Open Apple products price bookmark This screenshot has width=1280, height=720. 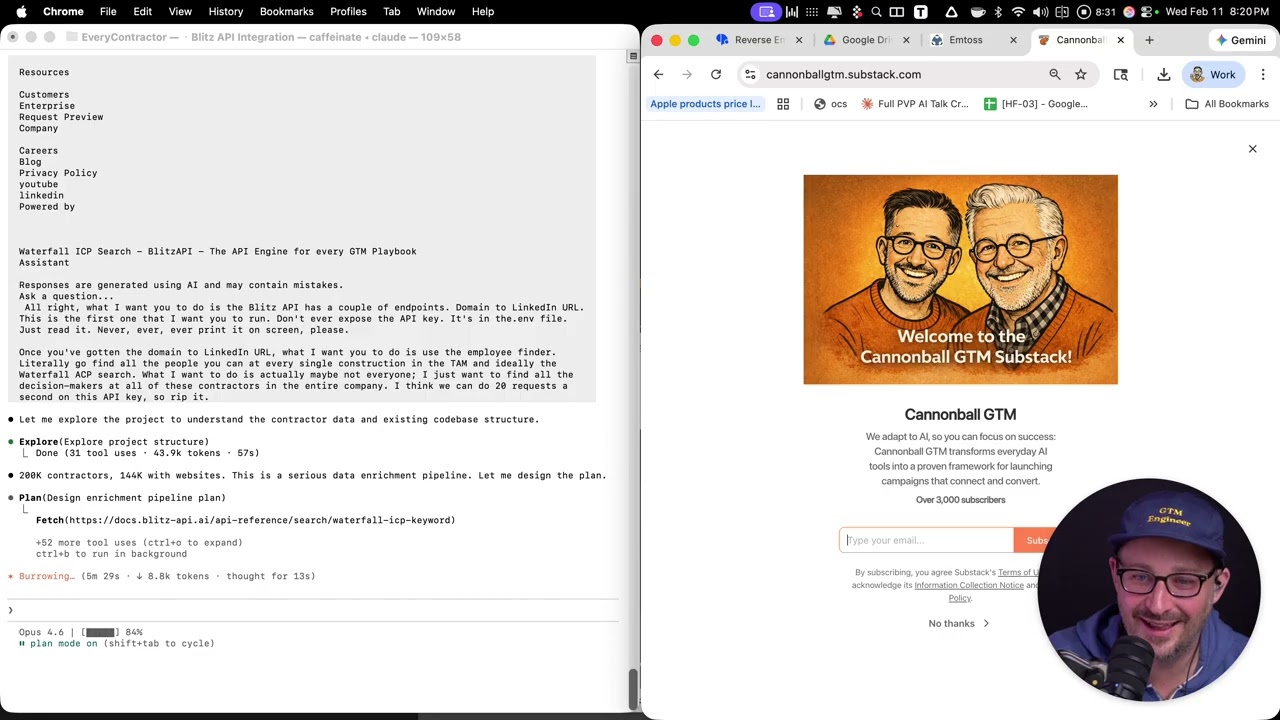coord(705,104)
